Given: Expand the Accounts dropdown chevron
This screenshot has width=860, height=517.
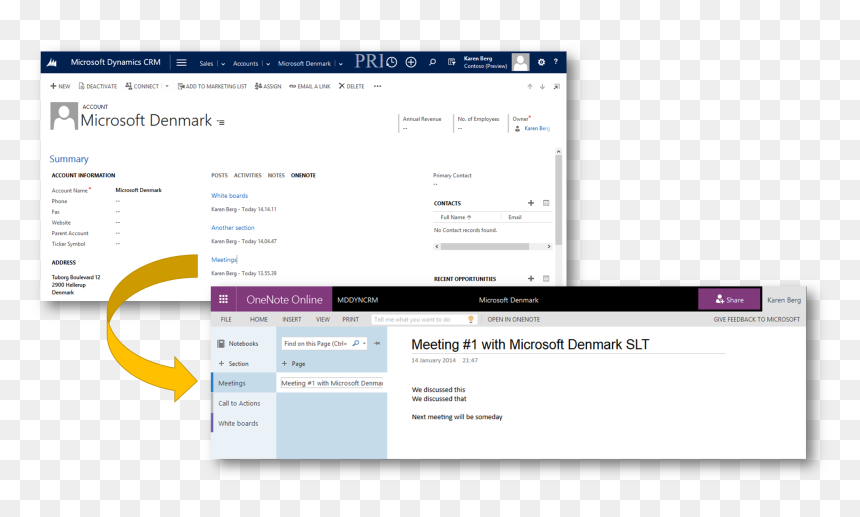Looking at the screenshot, I should tap(268, 64).
